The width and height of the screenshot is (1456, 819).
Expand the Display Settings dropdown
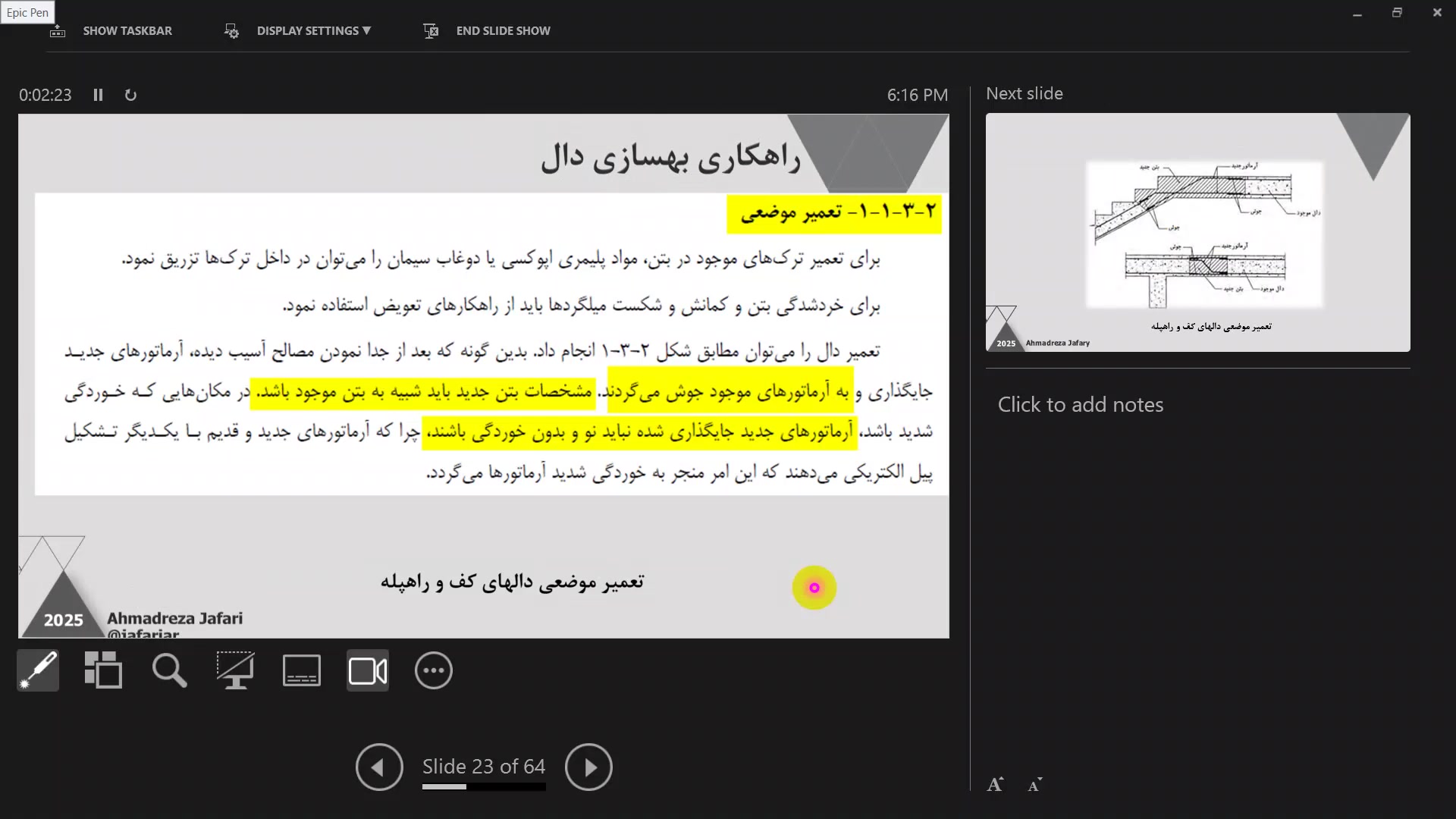pyautogui.click(x=313, y=31)
